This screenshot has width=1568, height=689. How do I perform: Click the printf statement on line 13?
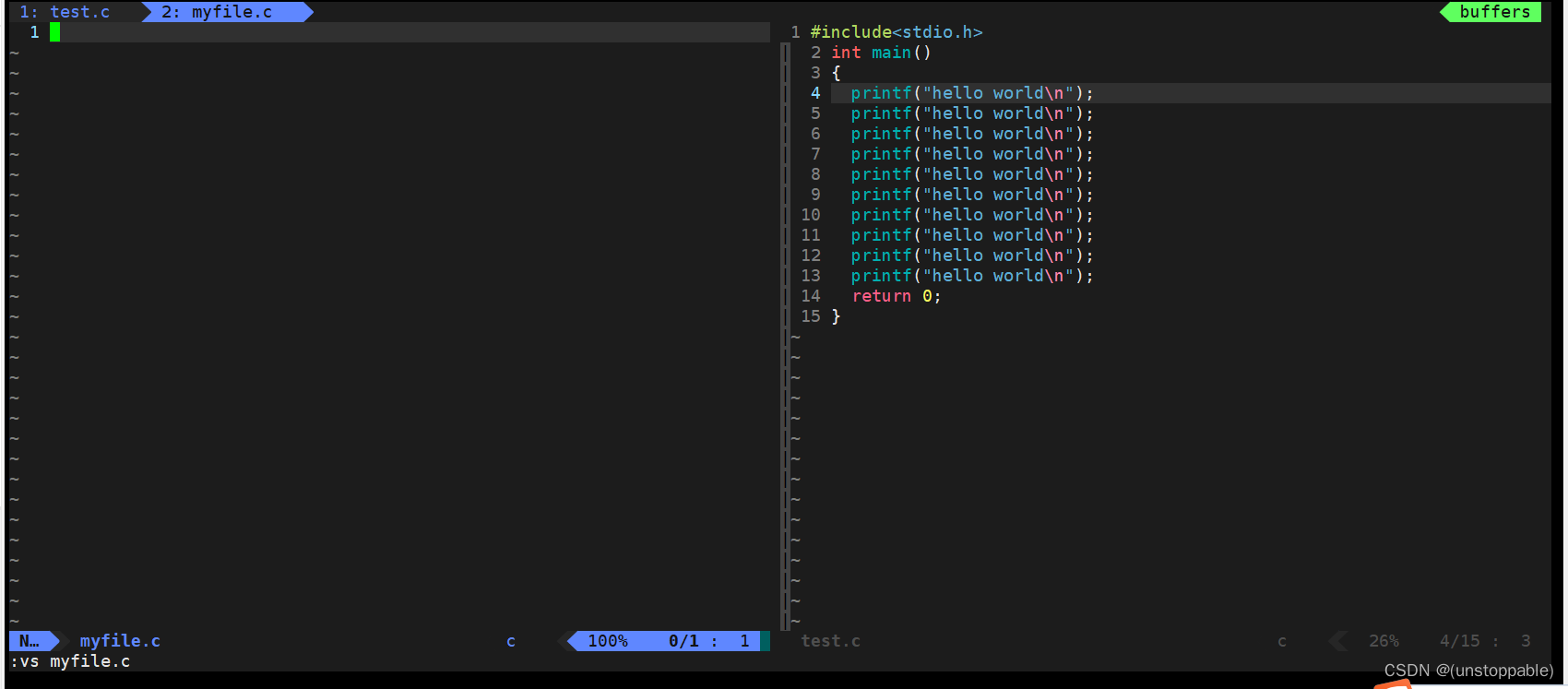click(x=972, y=276)
